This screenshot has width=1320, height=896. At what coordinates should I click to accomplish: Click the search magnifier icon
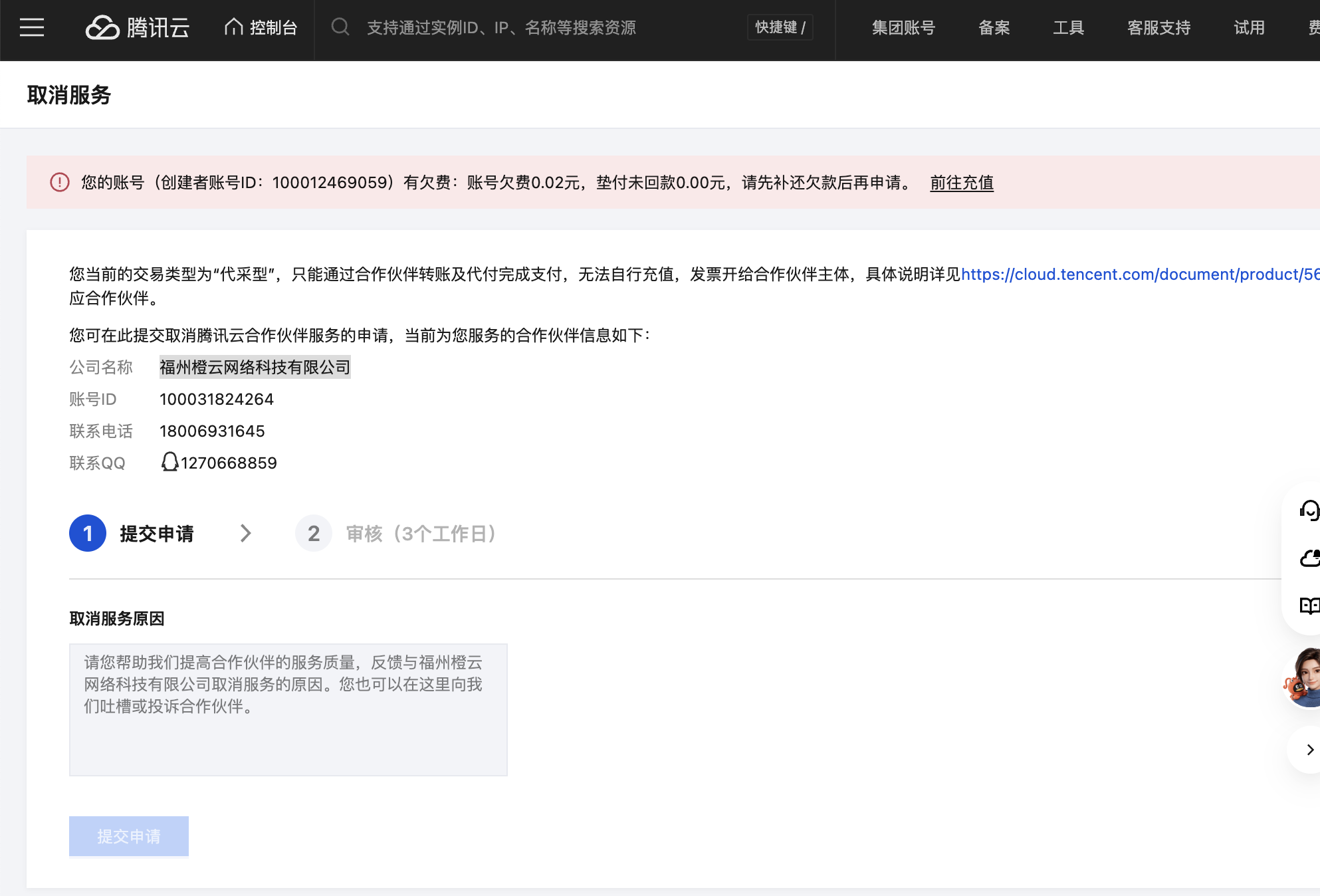[x=340, y=27]
